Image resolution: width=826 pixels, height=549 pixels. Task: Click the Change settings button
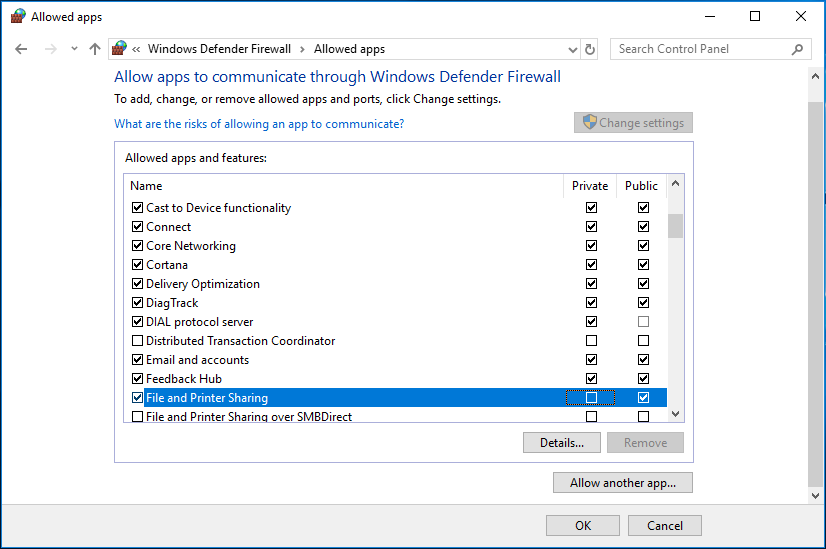pos(633,123)
